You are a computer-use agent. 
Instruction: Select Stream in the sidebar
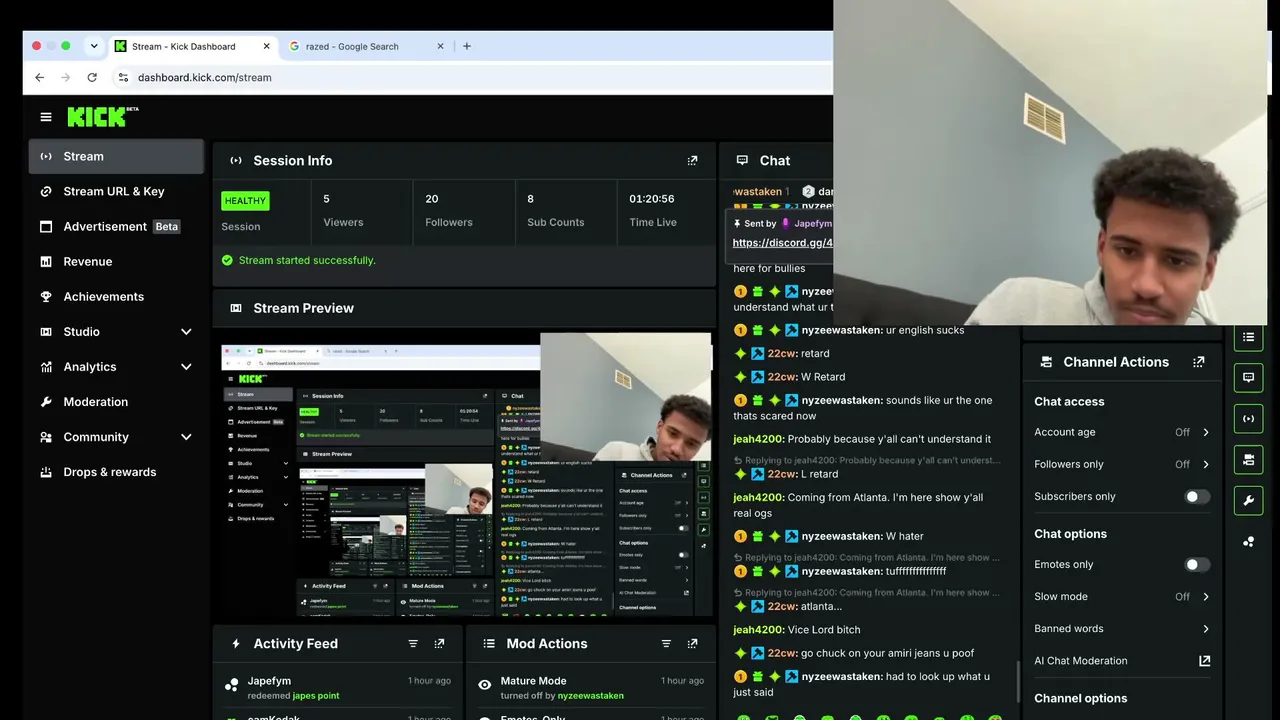[116, 157]
